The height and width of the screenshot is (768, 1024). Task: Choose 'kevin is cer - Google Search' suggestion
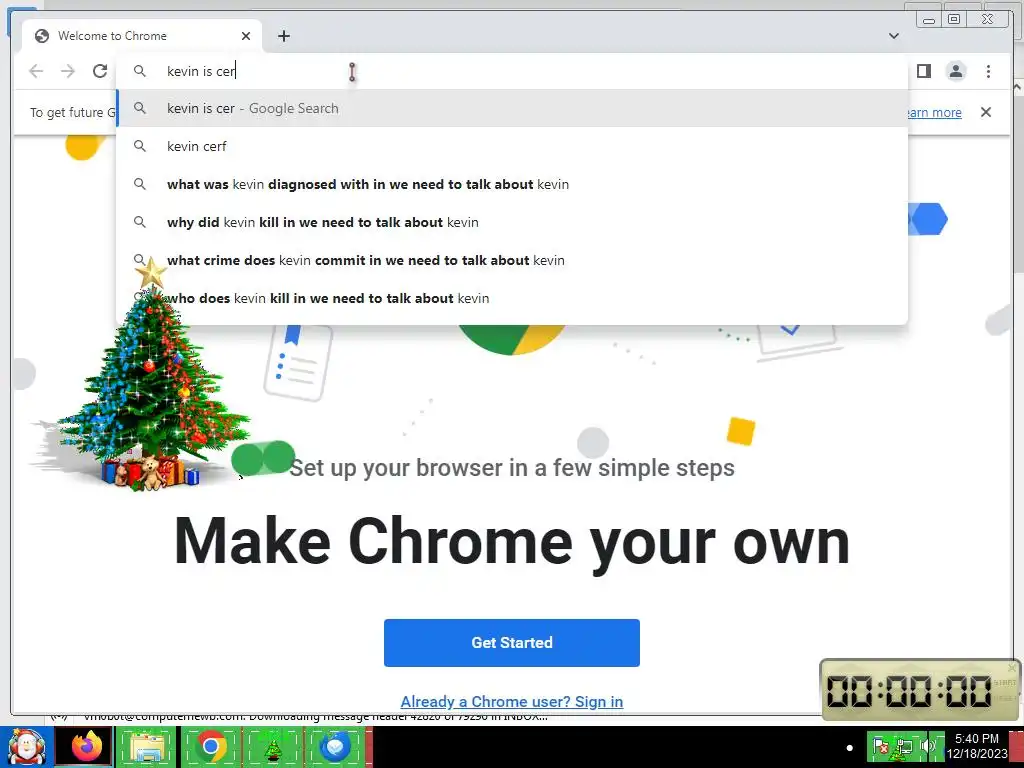pos(512,108)
